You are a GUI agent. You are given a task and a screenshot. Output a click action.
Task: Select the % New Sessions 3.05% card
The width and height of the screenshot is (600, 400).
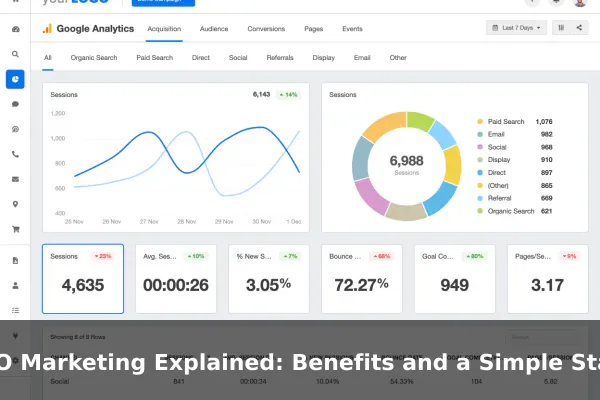pyautogui.click(x=269, y=279)
